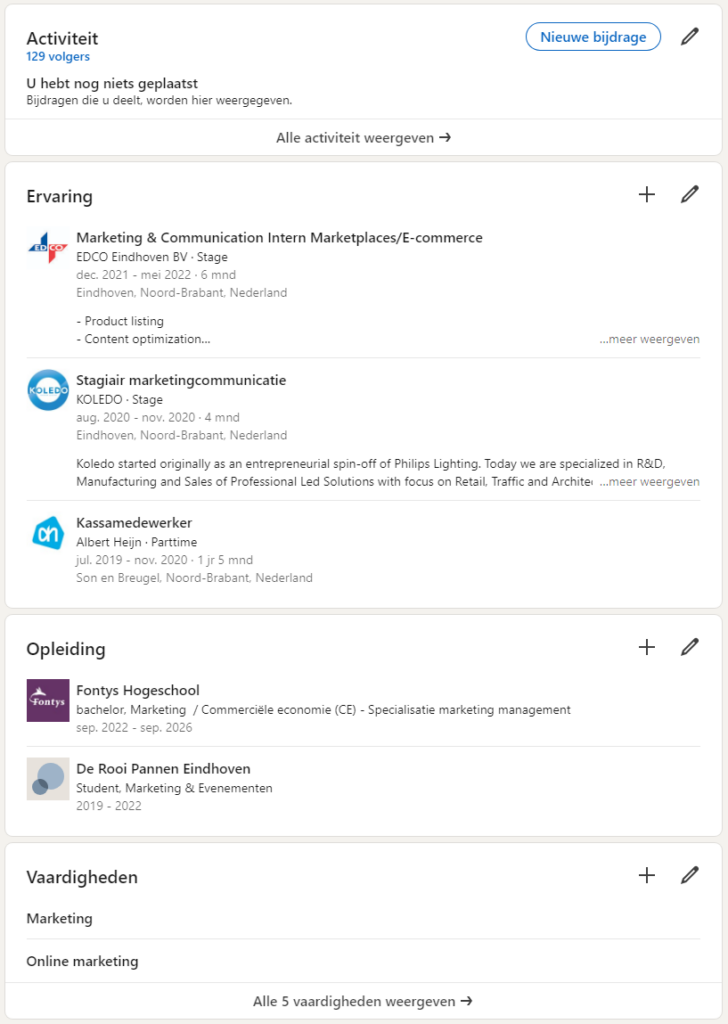Screen dimensions: 728x1024
Task: Add a skill with Vaardigheden plus icon
Action: (647, 876)
